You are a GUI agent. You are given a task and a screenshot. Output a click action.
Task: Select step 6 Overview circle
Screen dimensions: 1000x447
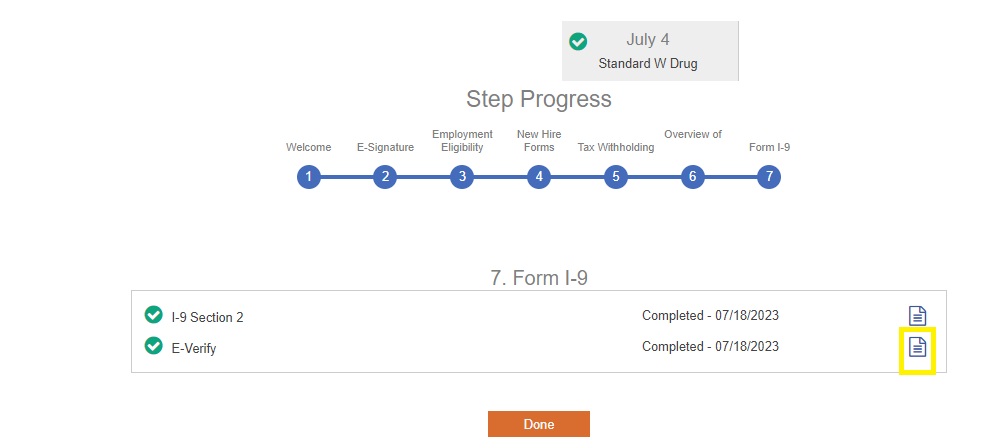(x=692, y=177)
